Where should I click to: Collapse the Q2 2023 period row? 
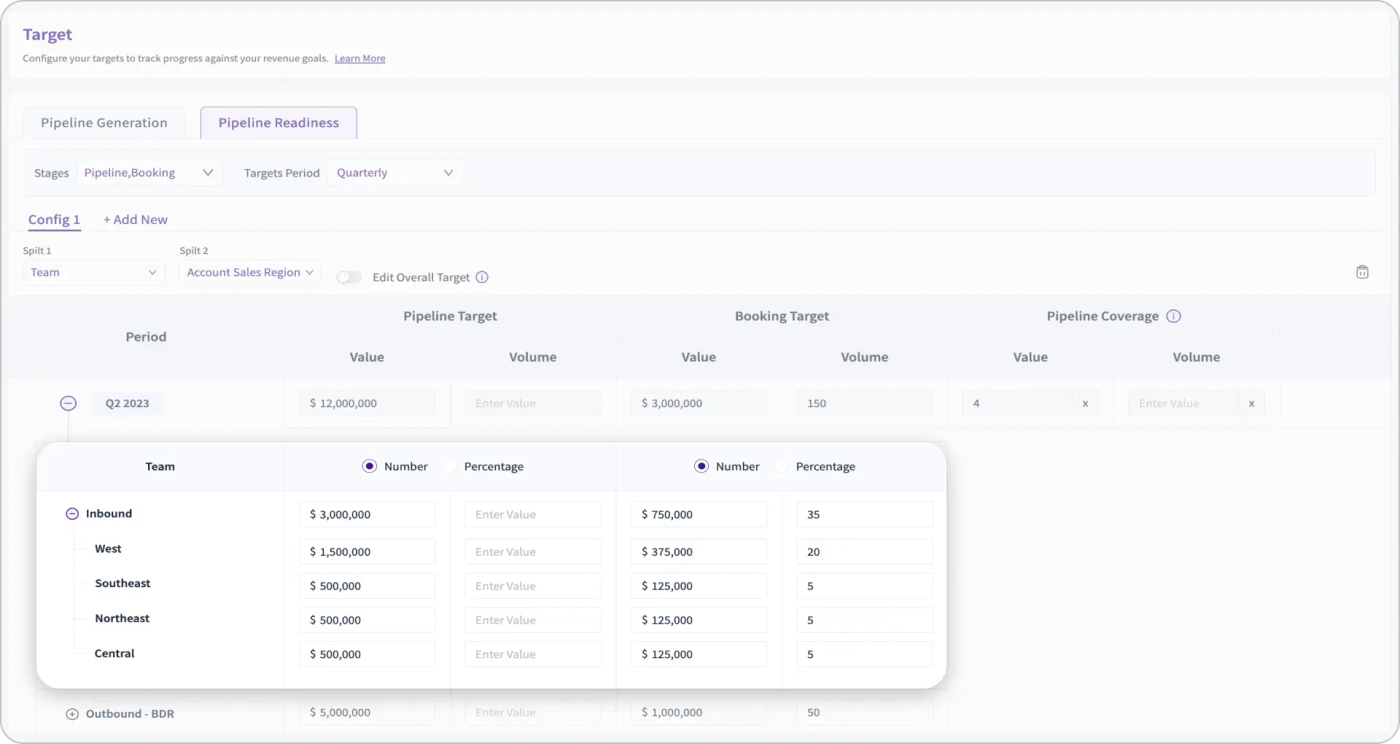point(68,403)
